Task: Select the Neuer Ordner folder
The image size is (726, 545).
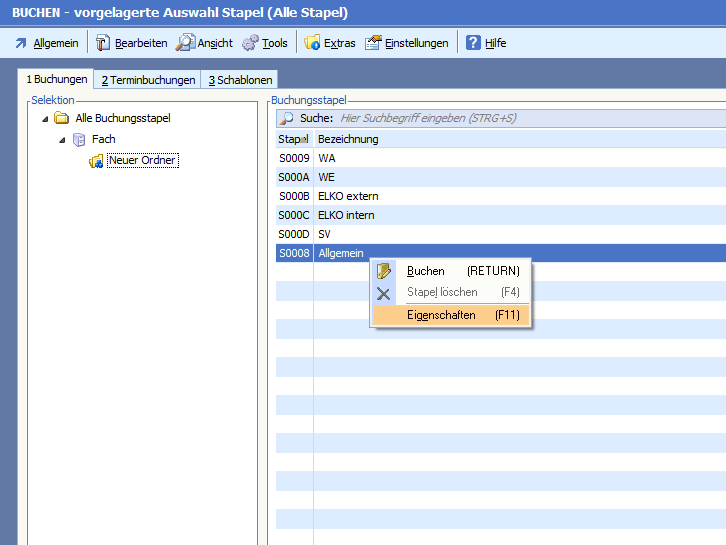Action: click(142, 161)
